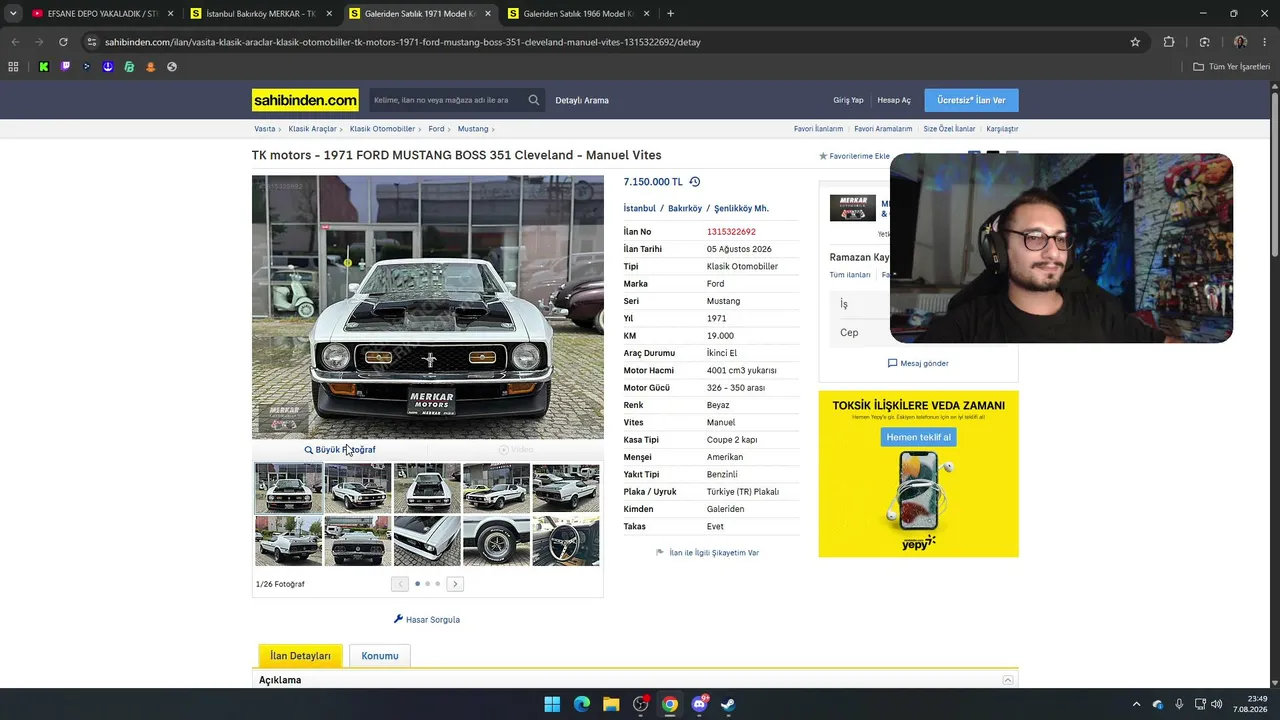The width and height of the screenshot is (1280, 720).
Task: Click the Karşılaştır compare link
Action: coord(1002,129)
